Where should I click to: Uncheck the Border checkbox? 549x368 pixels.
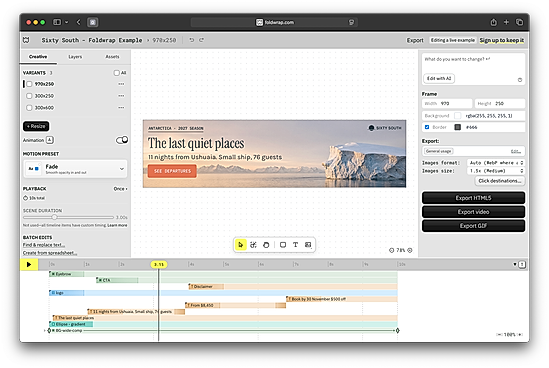[427, 127]
